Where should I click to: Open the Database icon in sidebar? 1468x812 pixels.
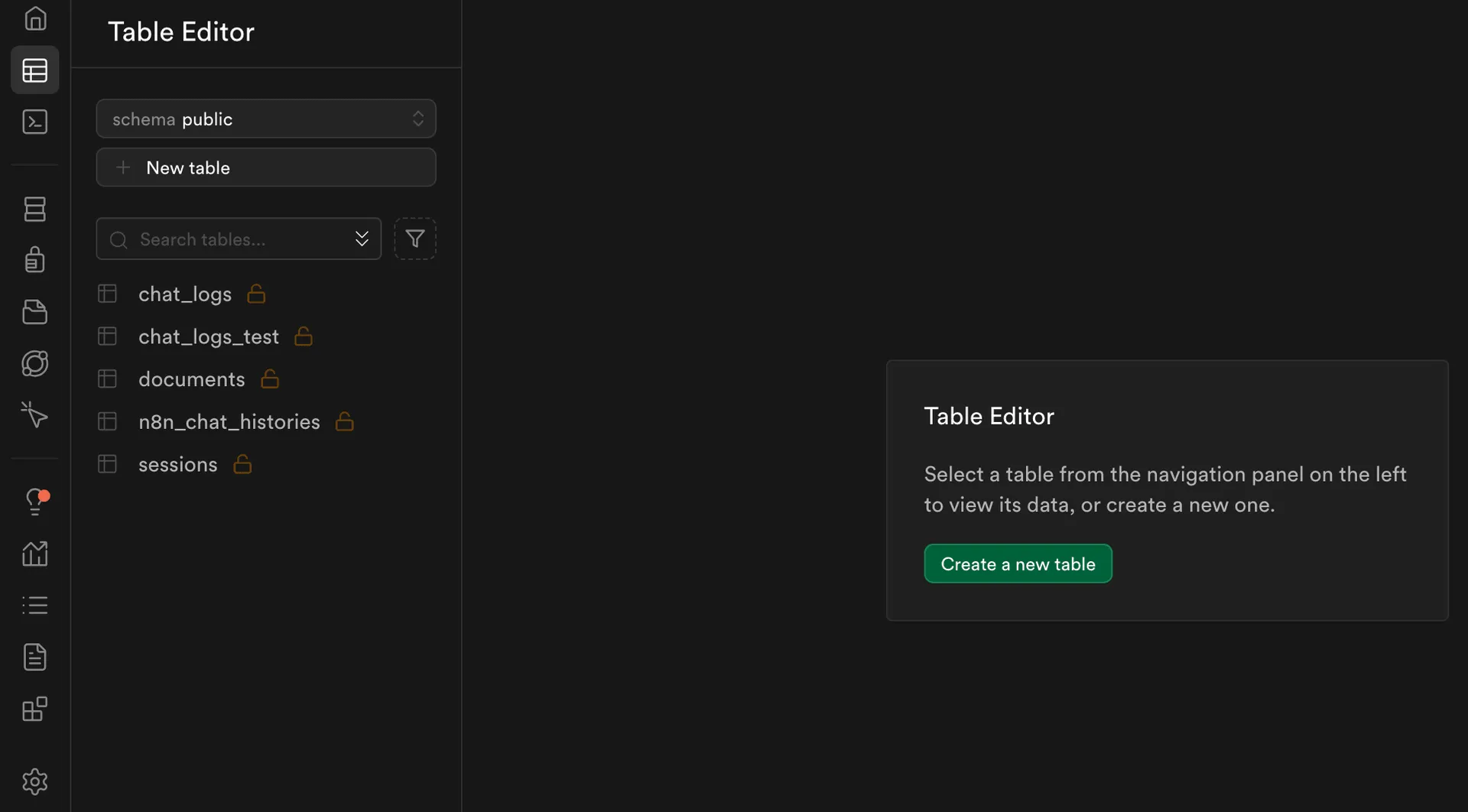(x=35, y=209)
